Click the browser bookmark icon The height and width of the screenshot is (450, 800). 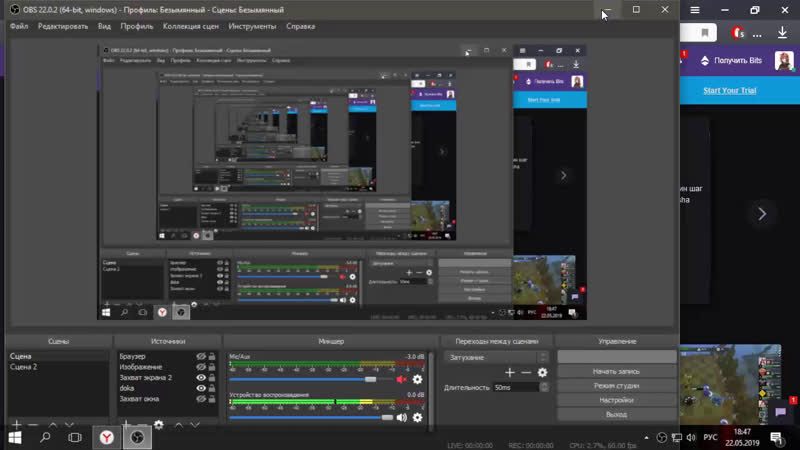705,33
